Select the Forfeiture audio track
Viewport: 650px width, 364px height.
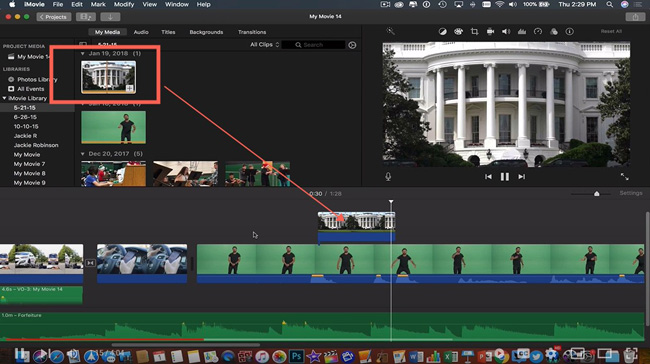click(322, 327)
